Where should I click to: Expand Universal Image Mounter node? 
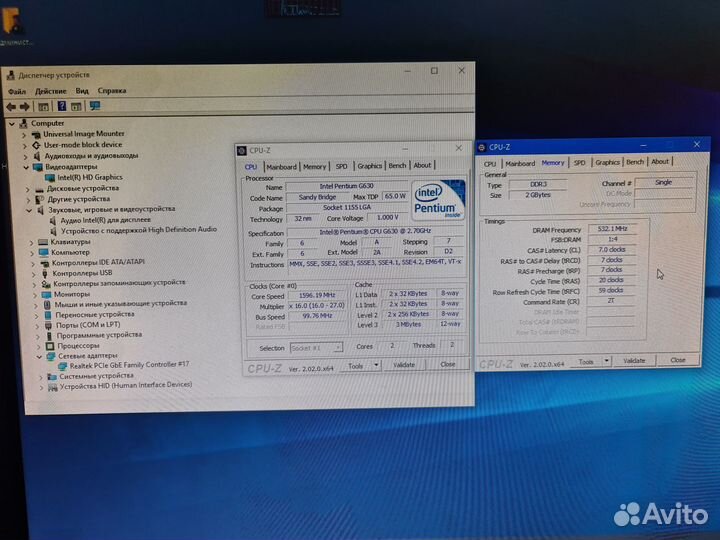coord(24,135)
